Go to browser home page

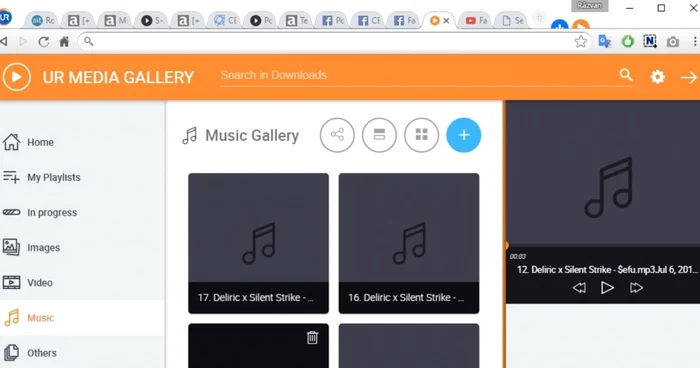[x=64, y=42]
